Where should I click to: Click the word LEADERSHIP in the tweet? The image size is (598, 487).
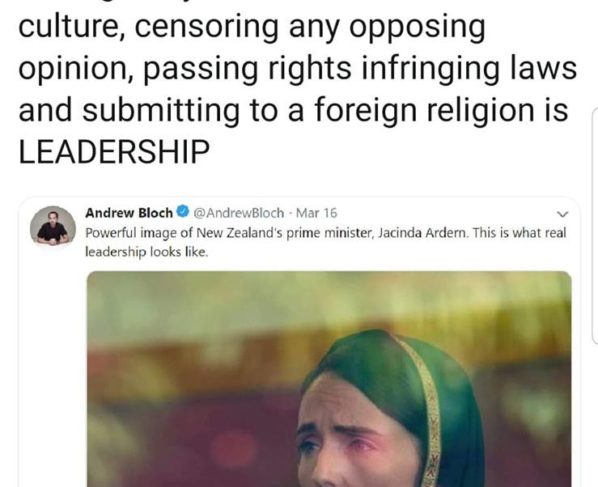pos(114,151)
